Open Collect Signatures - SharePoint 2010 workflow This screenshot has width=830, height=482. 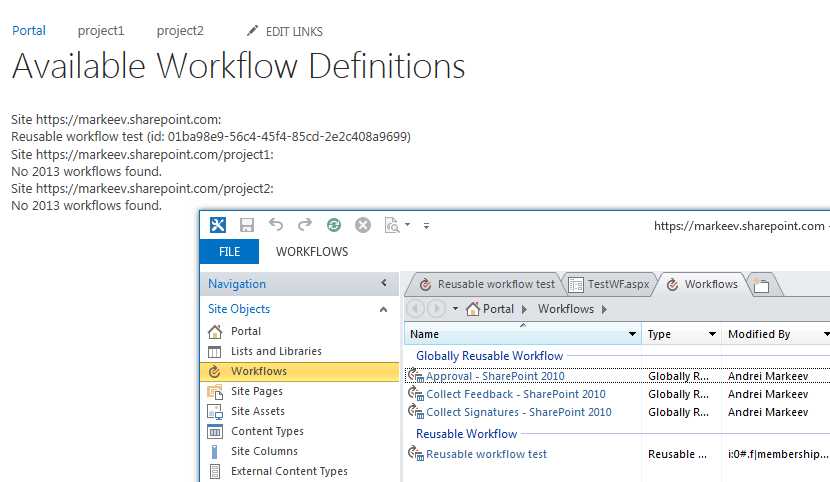click(x=519, y=412)
